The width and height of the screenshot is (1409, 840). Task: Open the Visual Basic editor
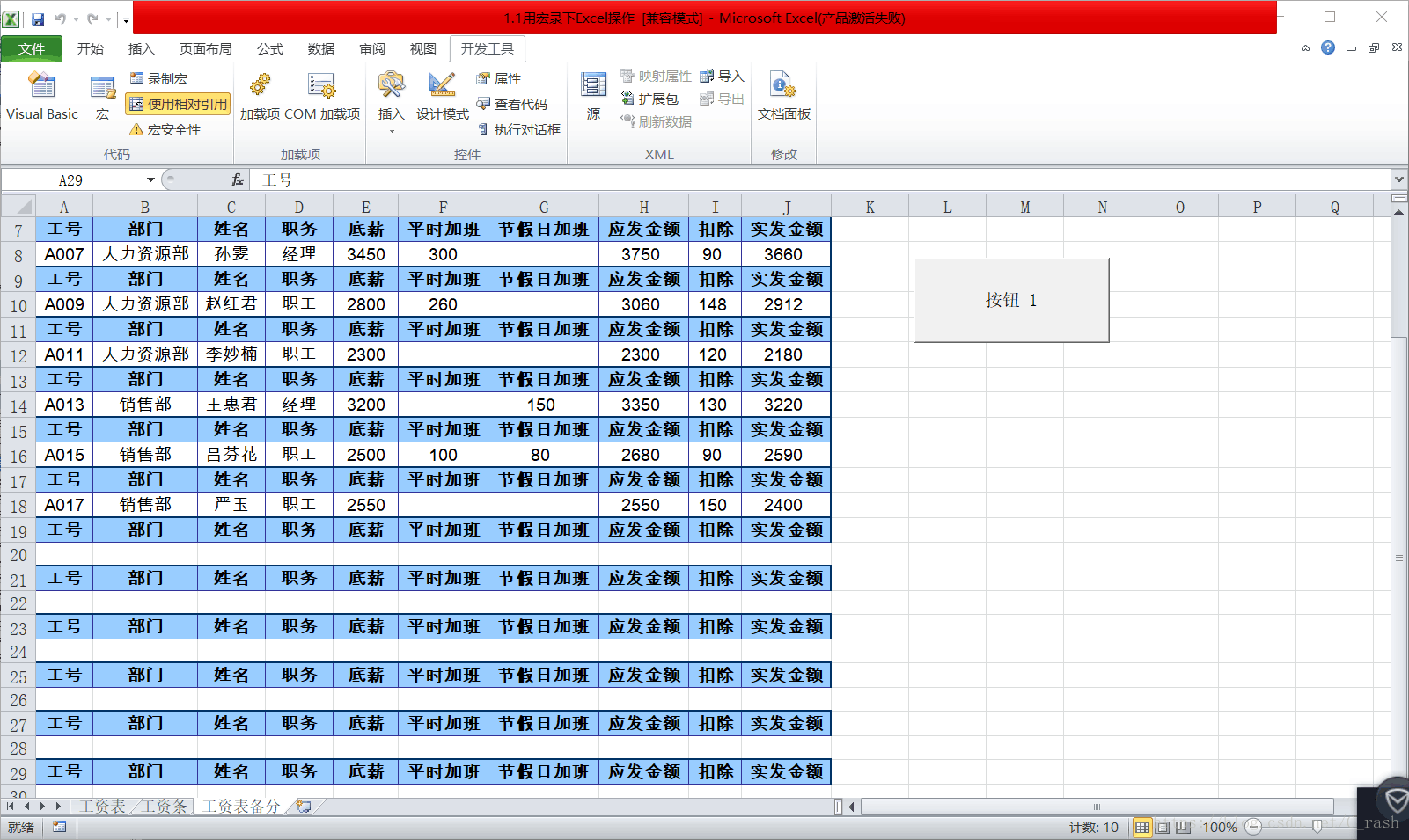[x=42, y=97]
